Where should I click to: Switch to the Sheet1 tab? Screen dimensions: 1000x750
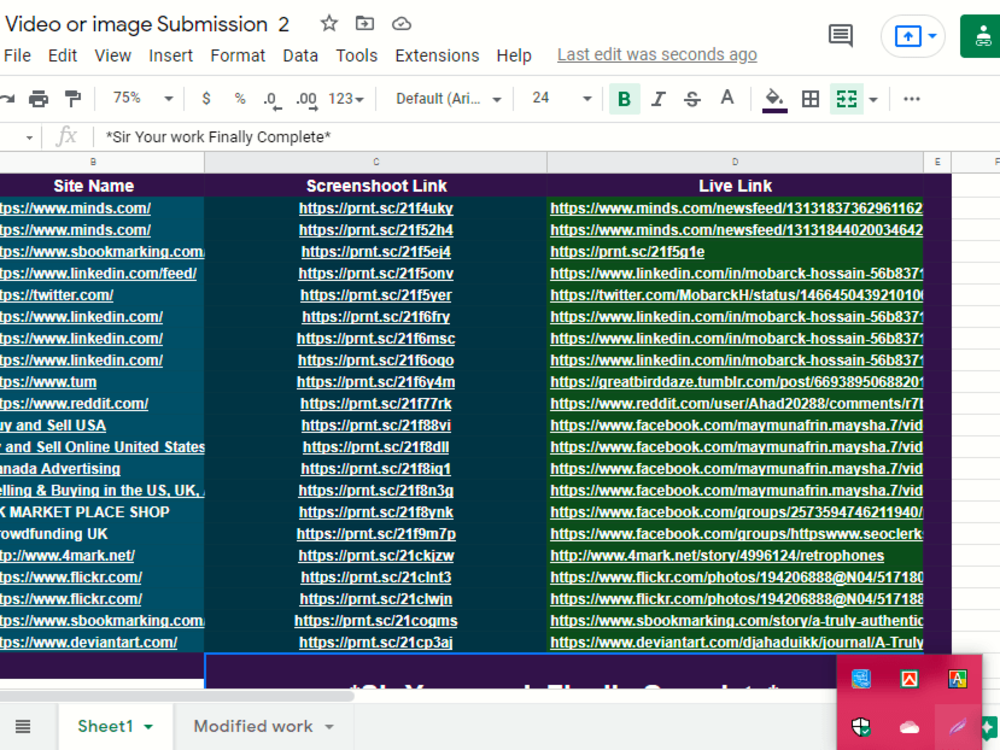coord(105,726)
